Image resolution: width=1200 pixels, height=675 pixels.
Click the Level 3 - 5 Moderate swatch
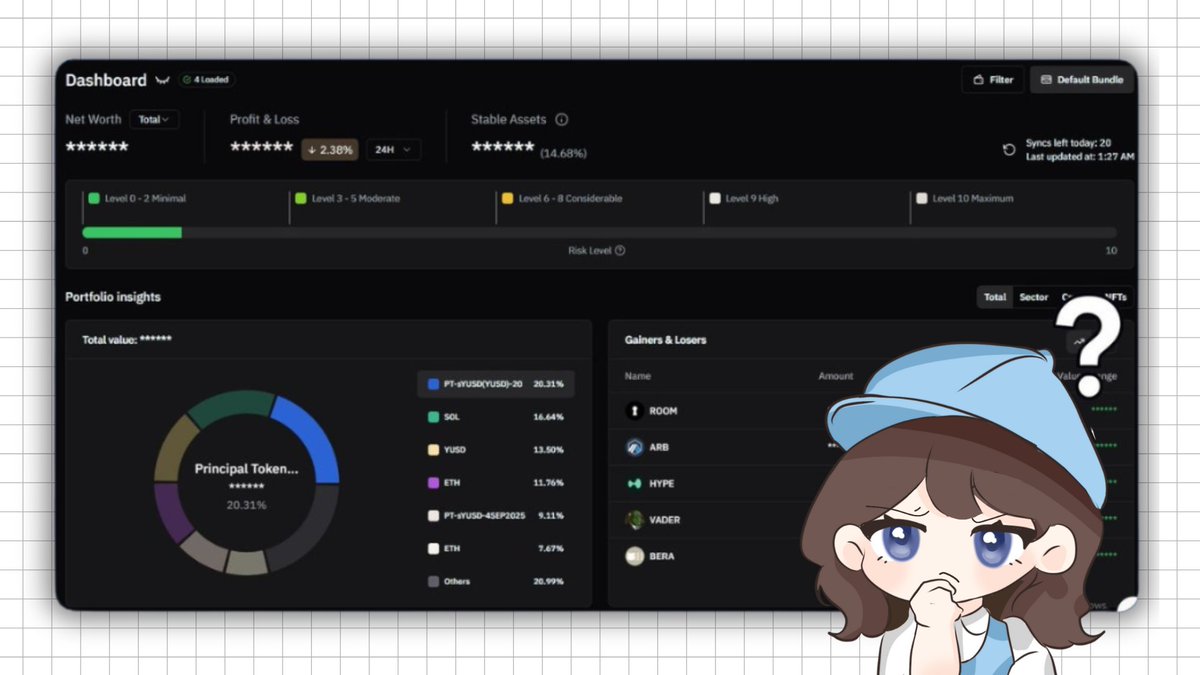point(300,198)
